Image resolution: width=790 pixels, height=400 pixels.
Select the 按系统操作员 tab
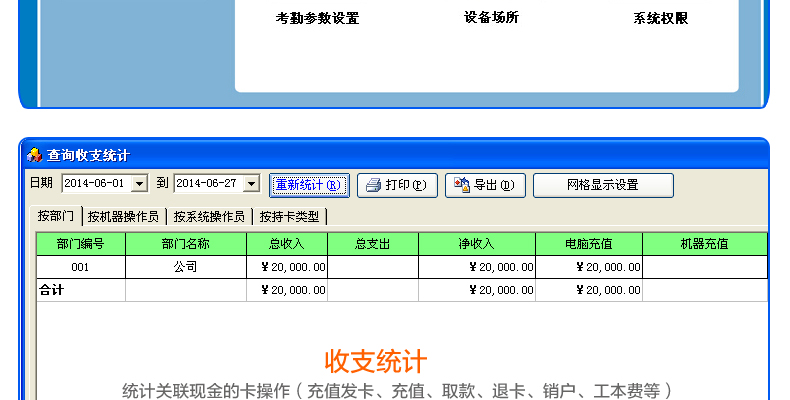(x=209, y=216)
